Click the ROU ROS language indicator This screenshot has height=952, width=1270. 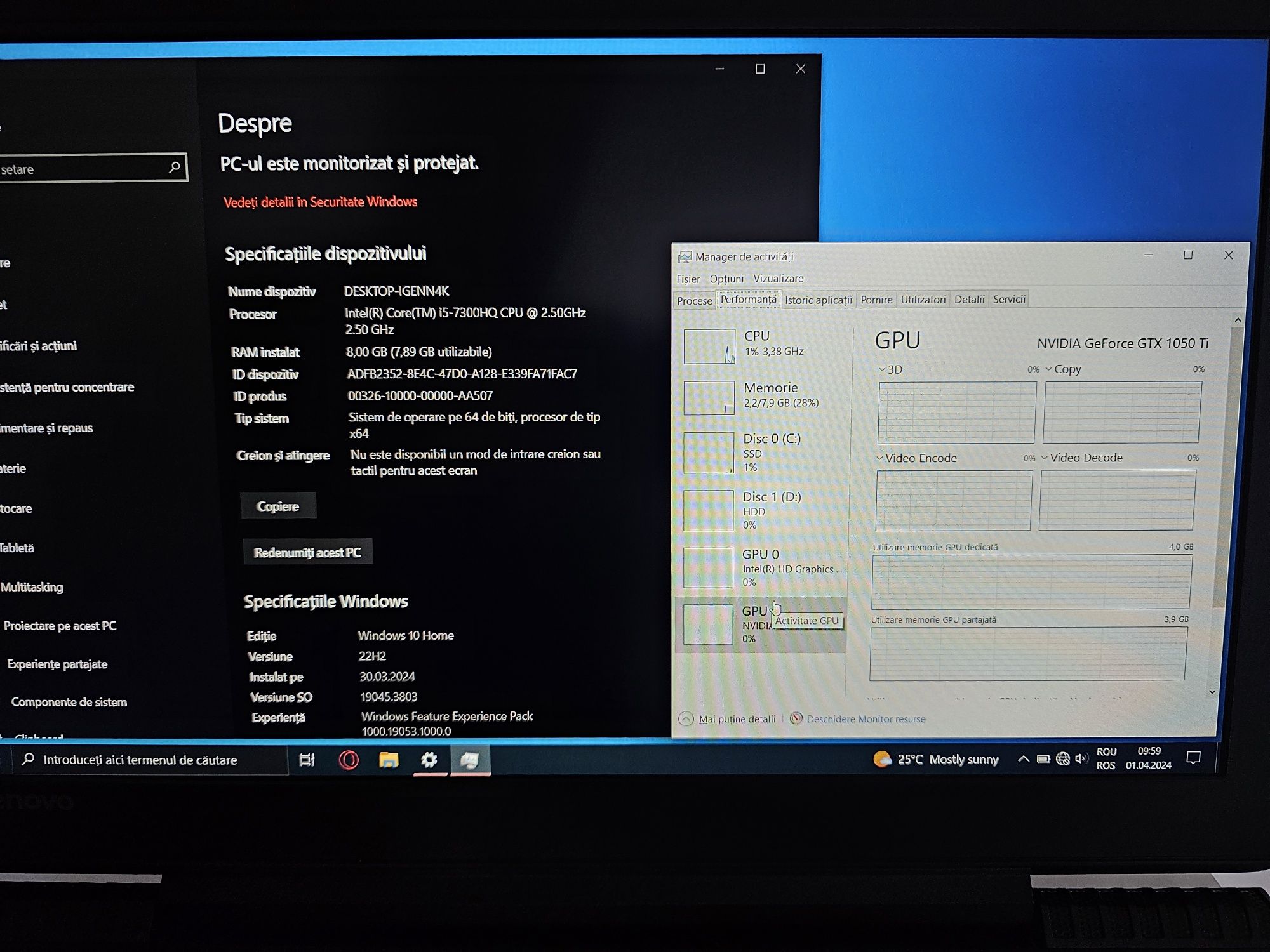pos(1106,758)
